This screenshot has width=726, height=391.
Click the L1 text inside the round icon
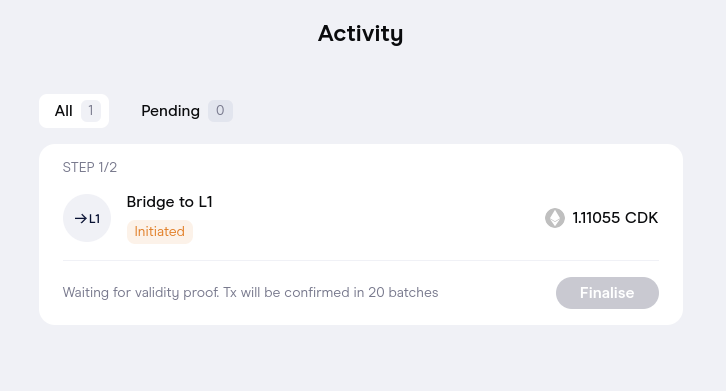[x=94, y=219]
